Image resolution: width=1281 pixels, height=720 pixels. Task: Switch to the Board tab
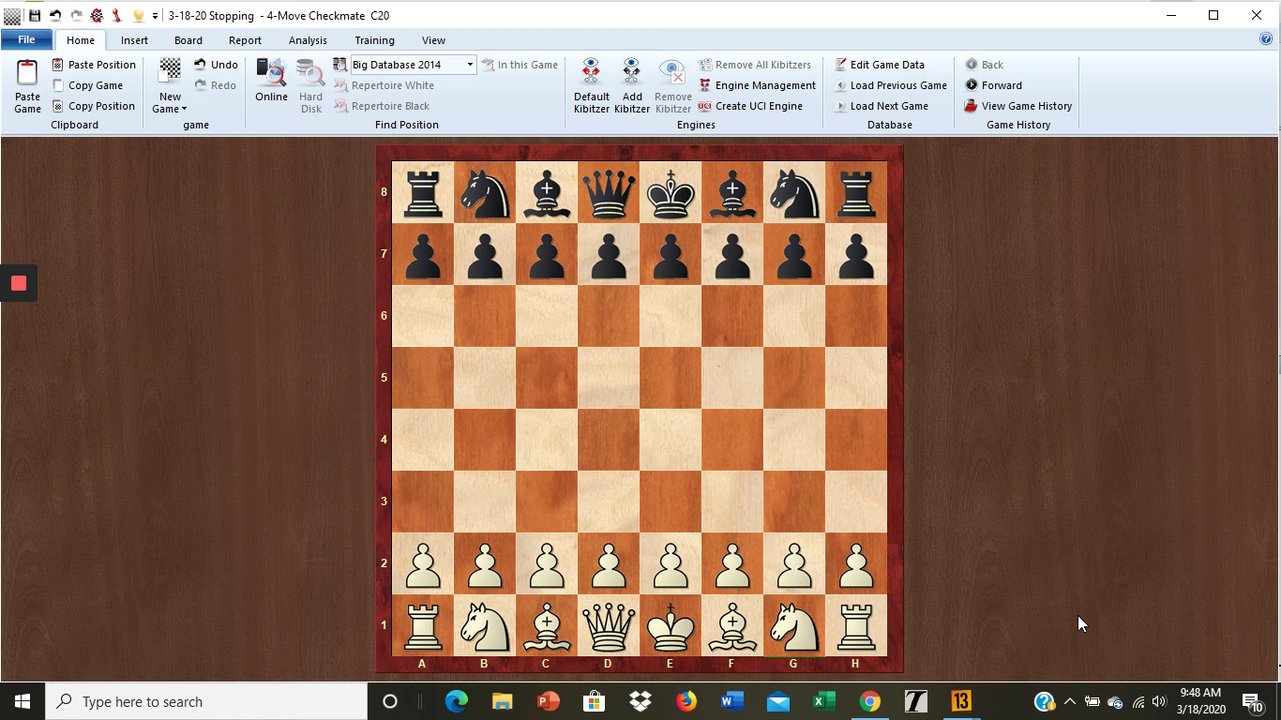188,40
